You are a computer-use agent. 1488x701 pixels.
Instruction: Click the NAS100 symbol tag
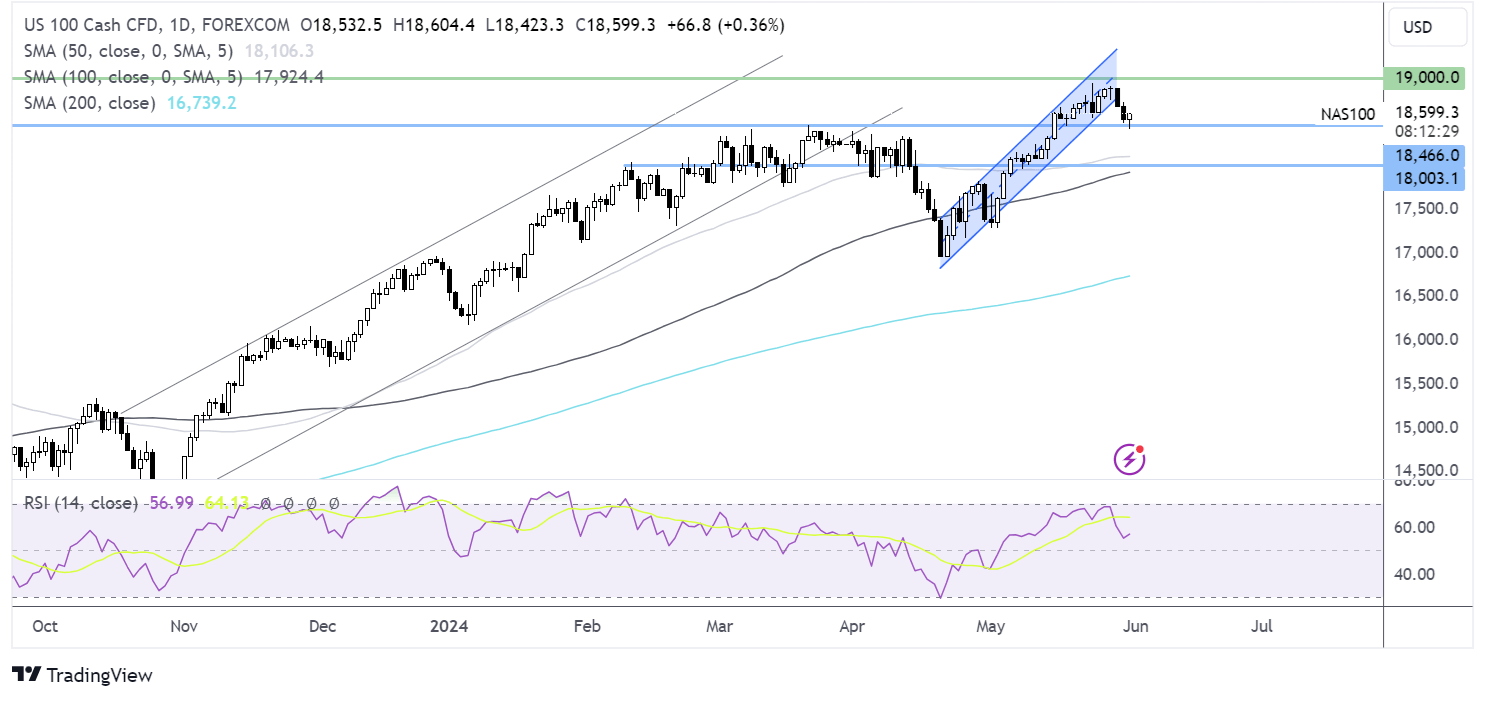pyautogui.click(x=1347, y=113)
